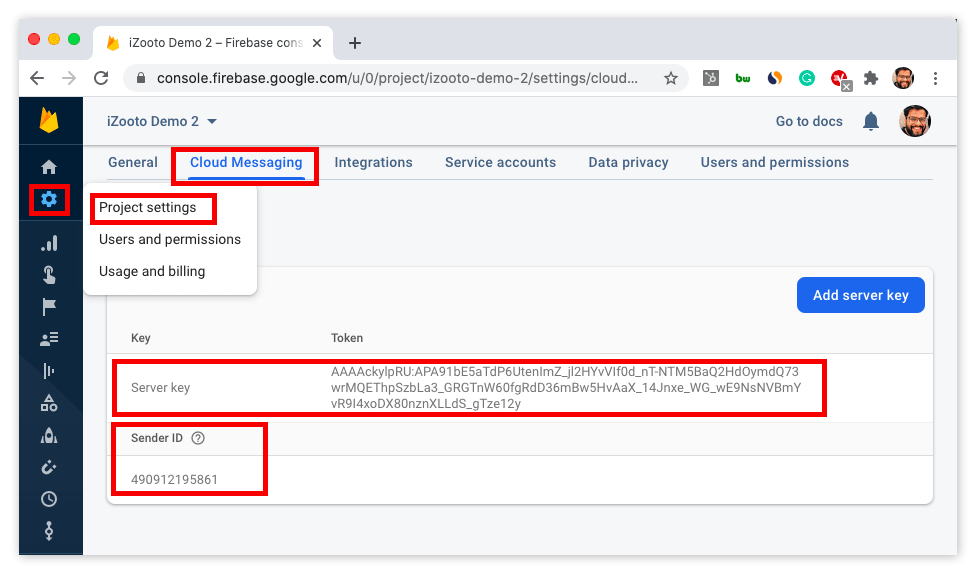
Task: Switch to Users and permissions tab
Action: coord(774,162)
